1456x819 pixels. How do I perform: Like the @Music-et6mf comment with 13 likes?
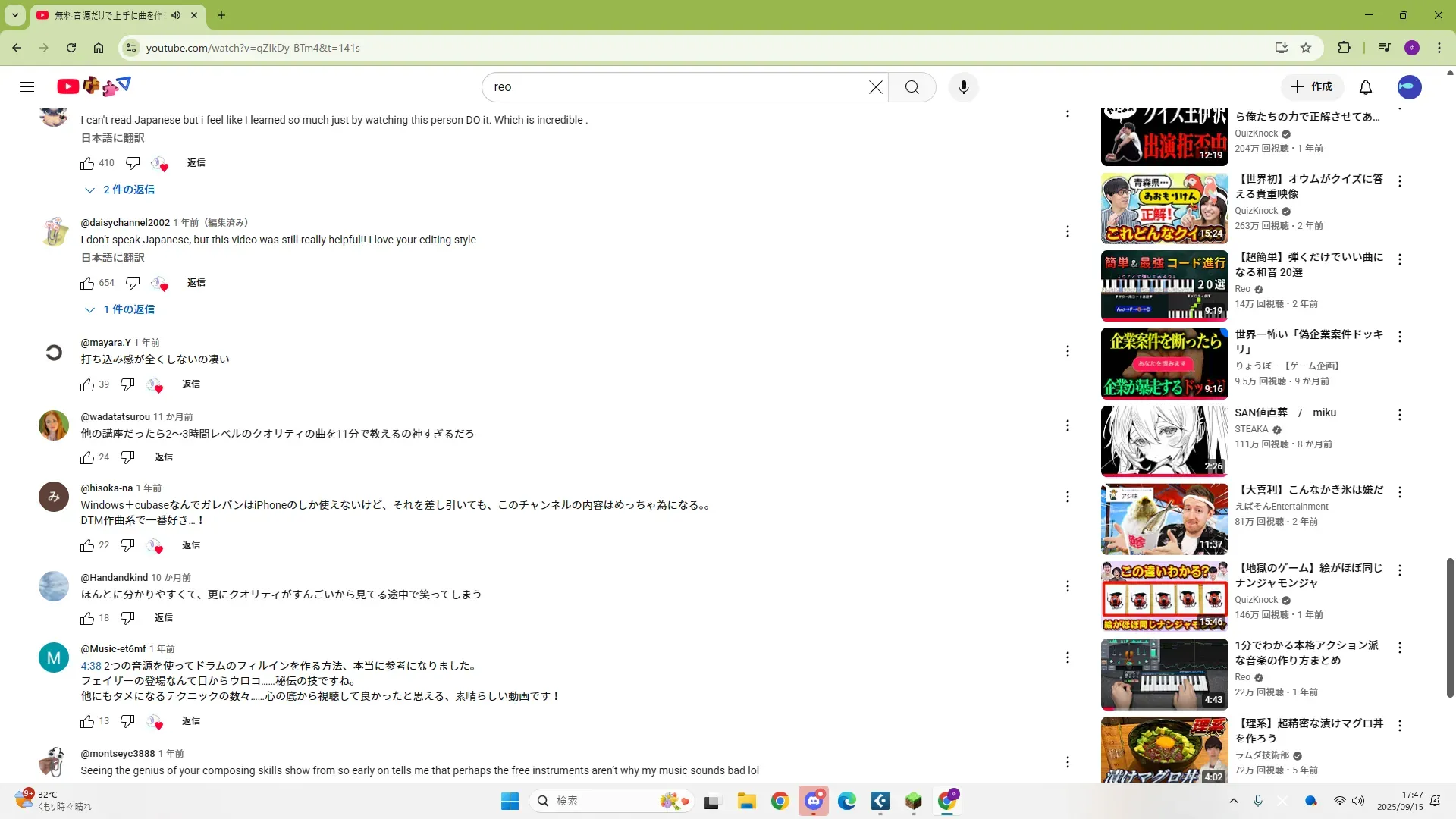[x=87, y=721]
